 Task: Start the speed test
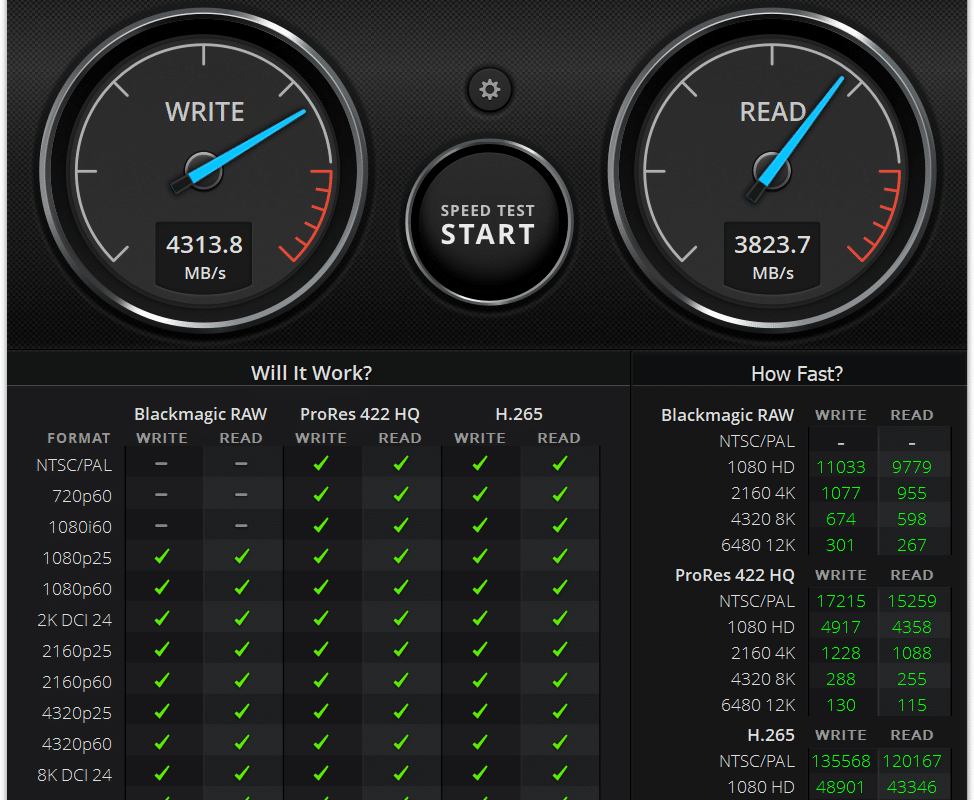coord(488,224)
